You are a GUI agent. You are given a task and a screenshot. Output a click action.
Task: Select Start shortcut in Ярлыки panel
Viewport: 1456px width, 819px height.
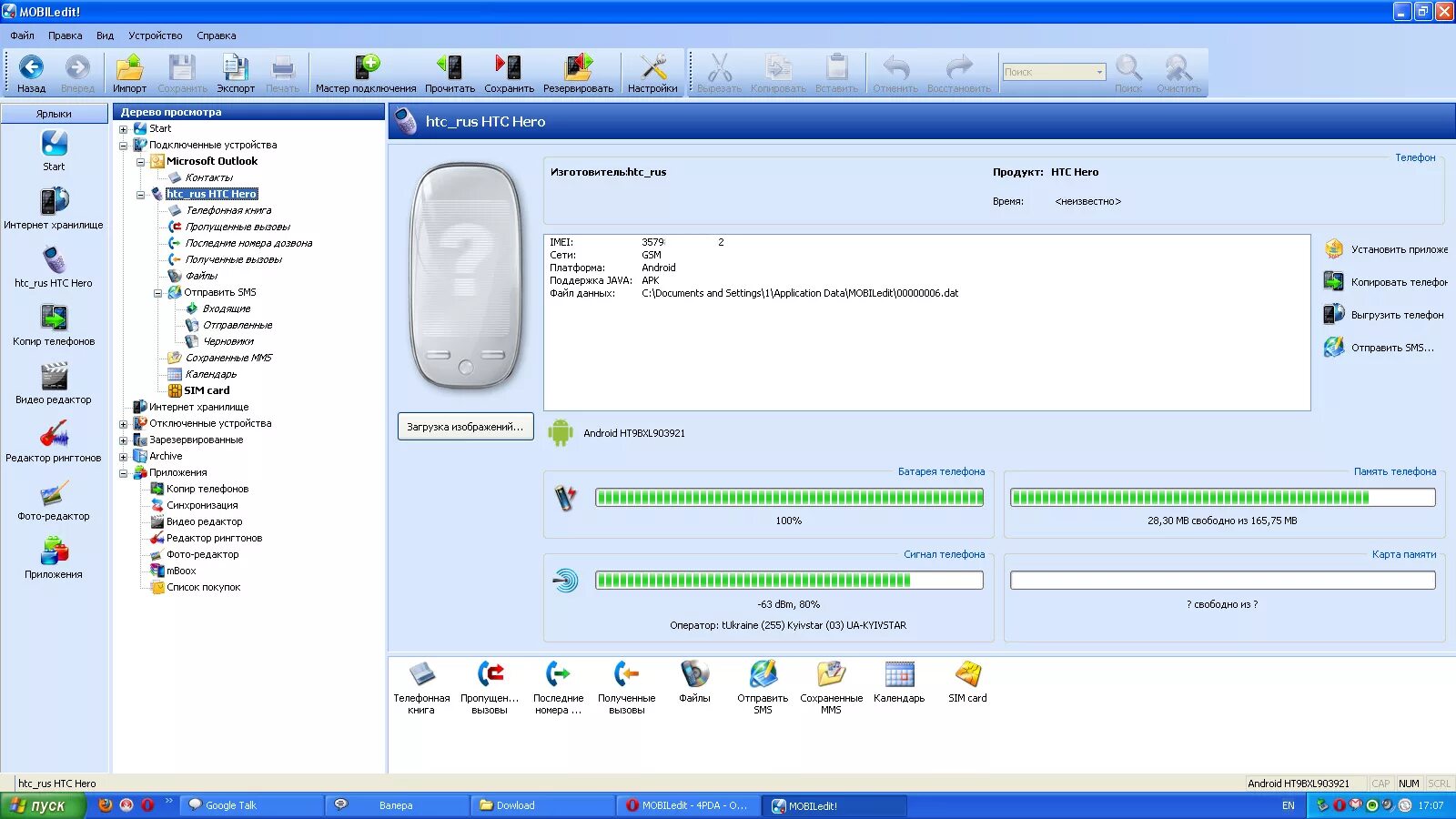(54, 151)
